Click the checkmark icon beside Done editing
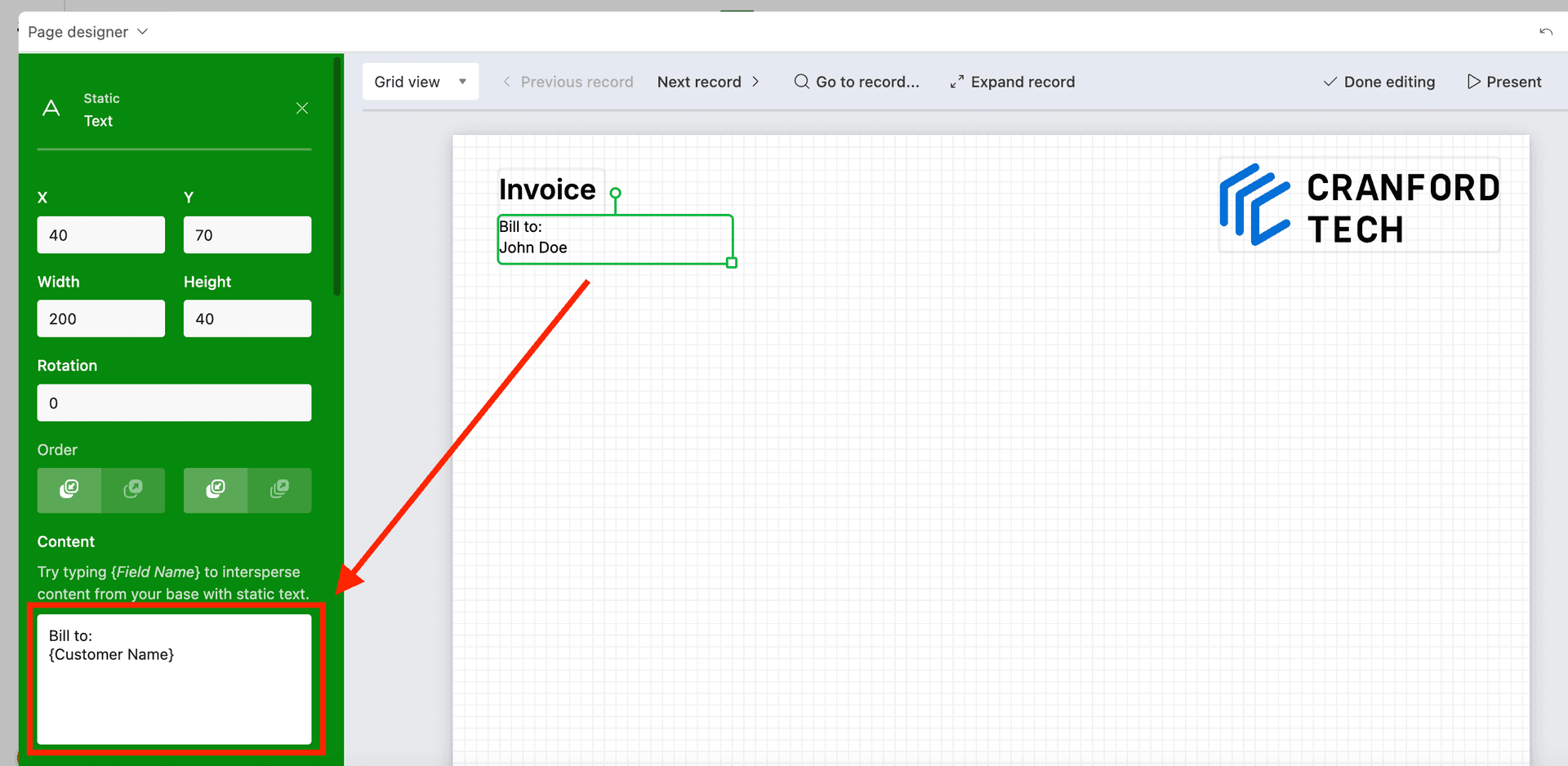Screen dimensions: 1568x766 coord(1330,82)
